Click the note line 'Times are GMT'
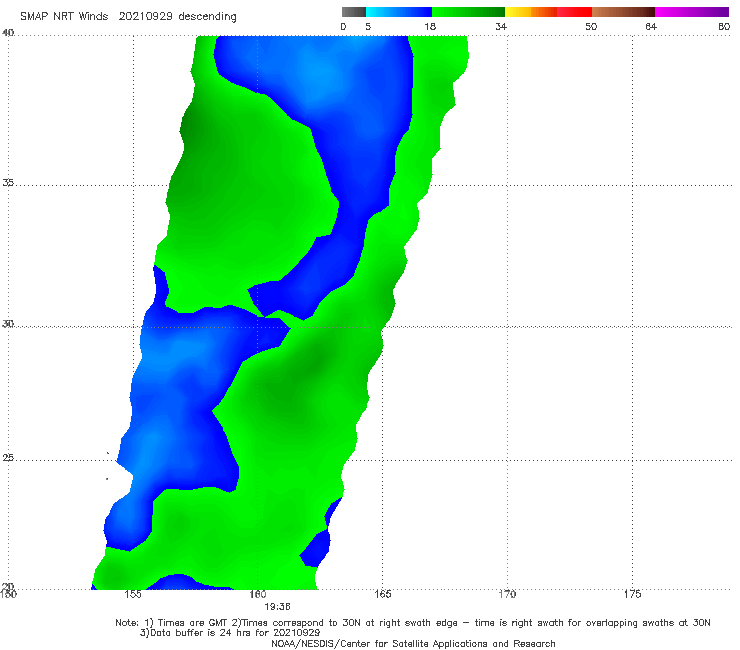Screen dimensions: 740x650 click(193, 623)
